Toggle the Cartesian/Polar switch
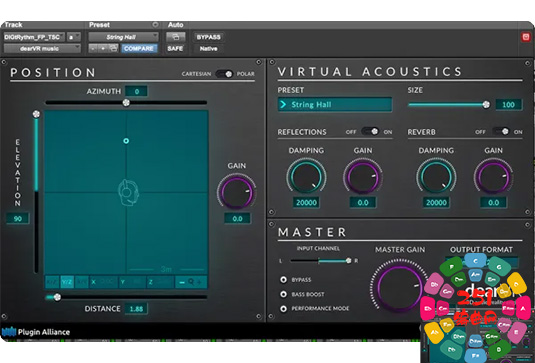The image size is (535, 363). pyautogui.click(x=224, y=74)
